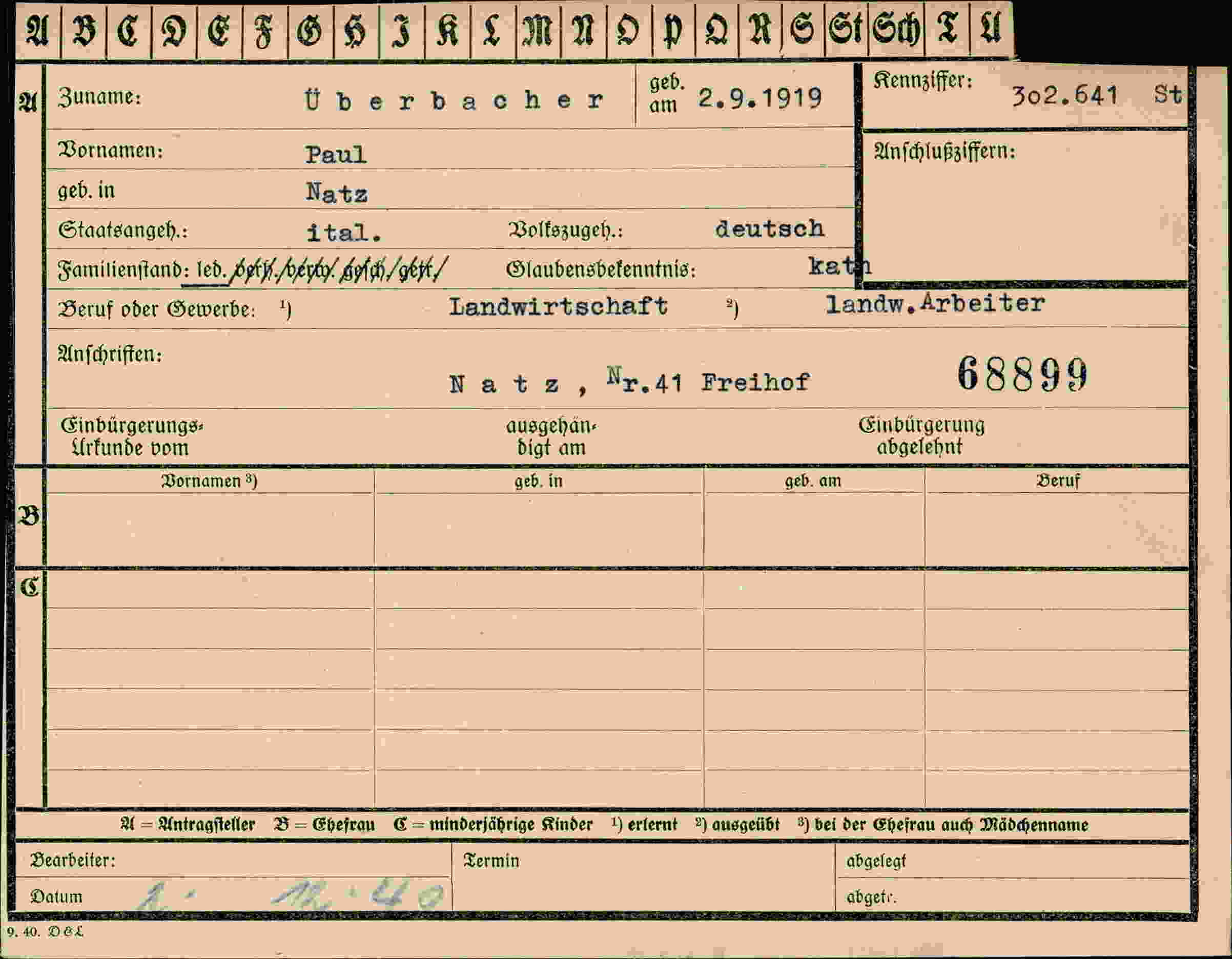Viewport: 1232px width, 959px height.
Task: Click the 'Termin' label
Action: pyautogui.click(x=491, y=861)
